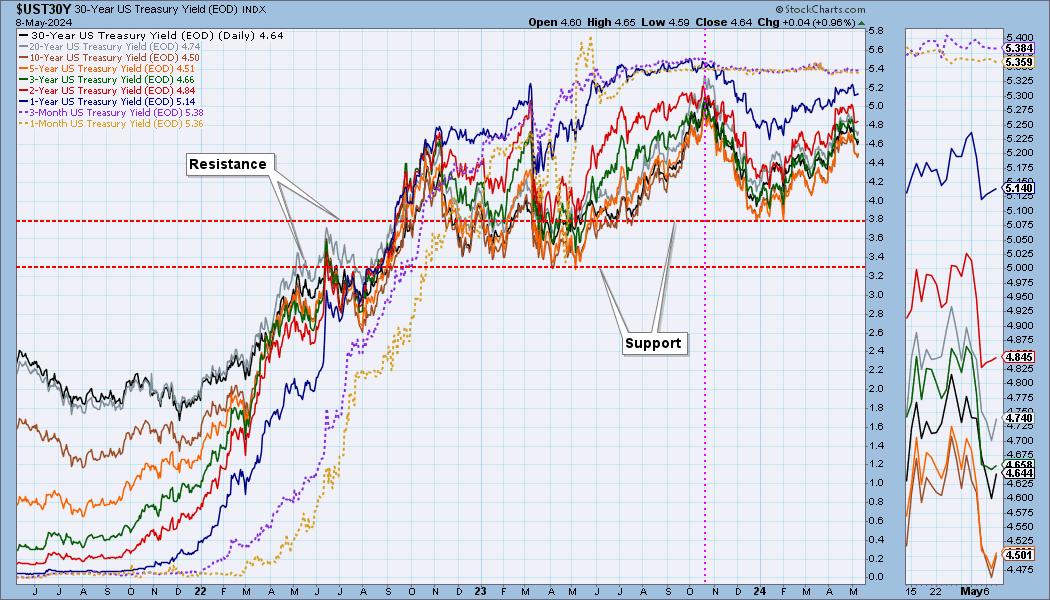The width and height of the screenshot is (1050, 600).
Task: Select the 3-Year US Treasury Yield legend entry
Action: click(108, 80)
